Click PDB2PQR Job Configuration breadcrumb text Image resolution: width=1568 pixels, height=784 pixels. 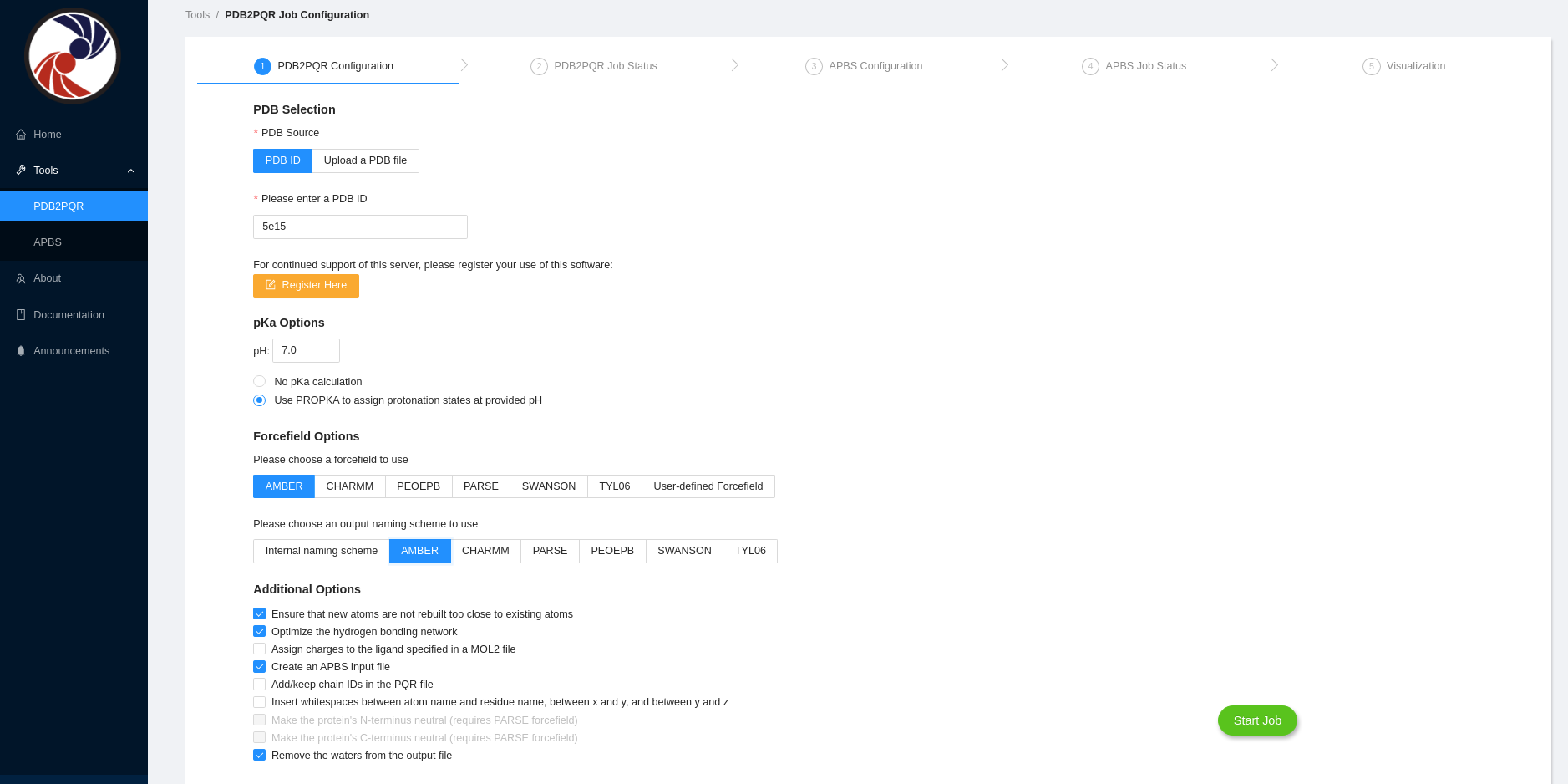pyautogui.click(x=297, y=15)
